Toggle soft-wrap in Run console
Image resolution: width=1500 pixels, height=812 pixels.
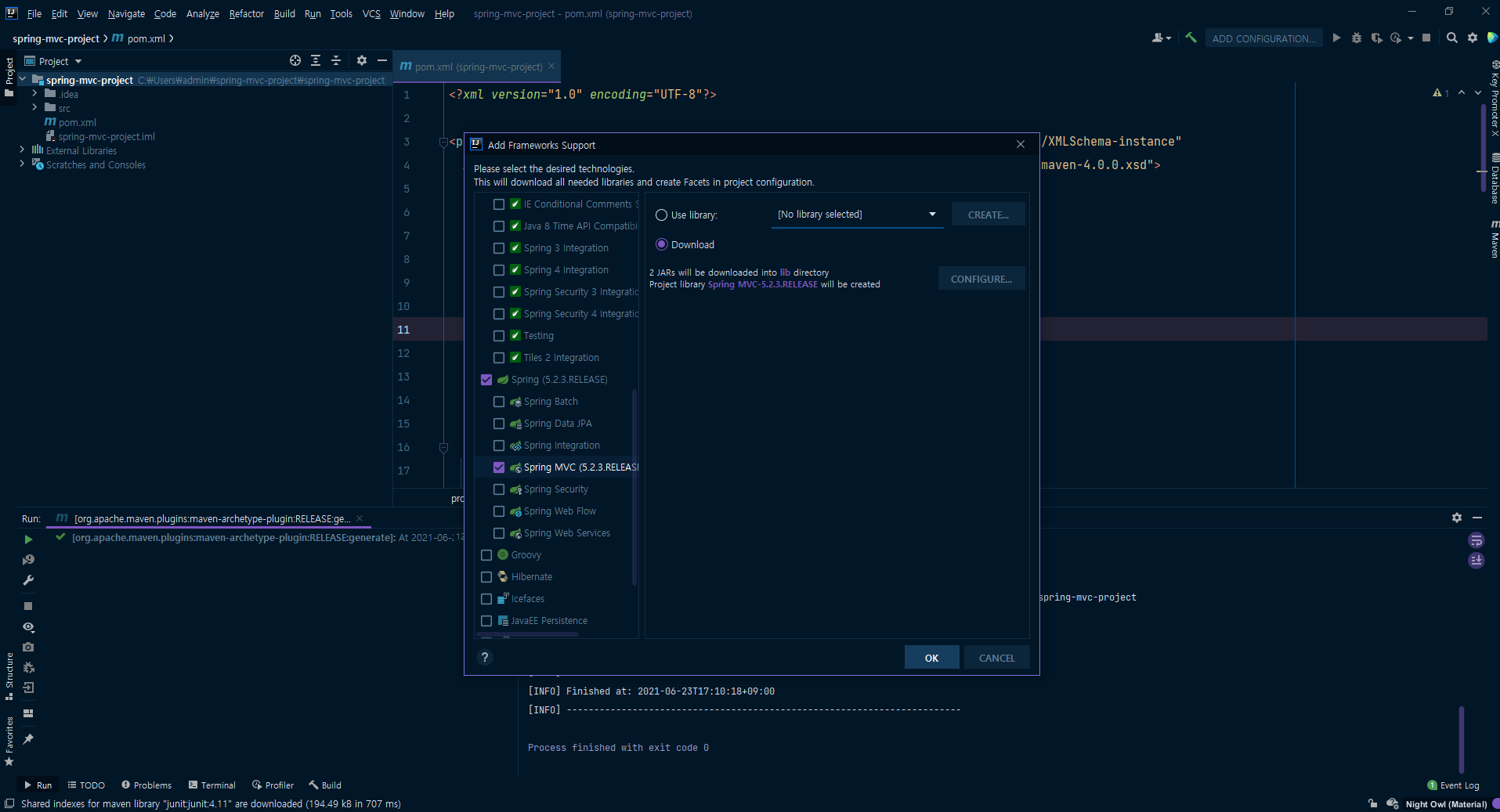tap(1477, 540)
